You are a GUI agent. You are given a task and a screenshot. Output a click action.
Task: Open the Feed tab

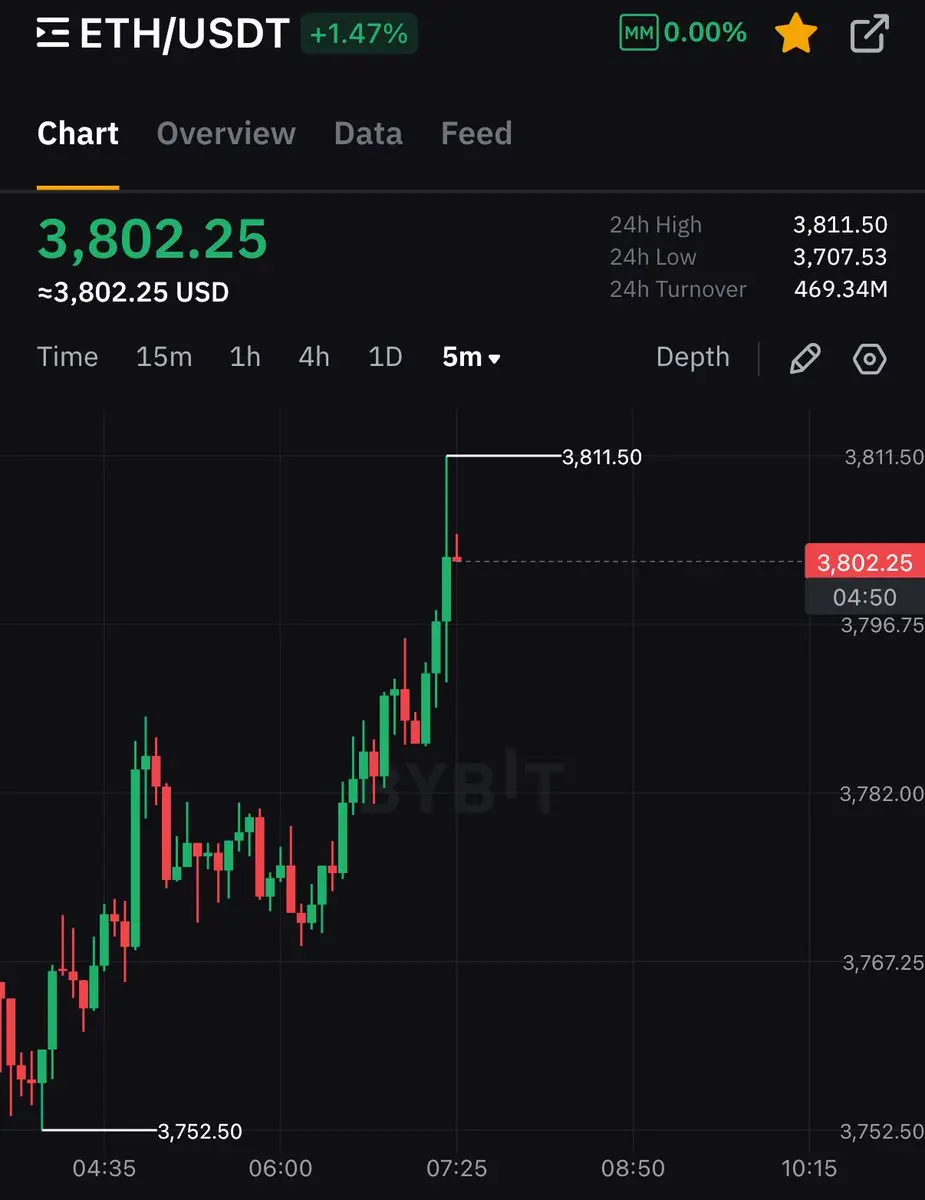coord(476,134)
